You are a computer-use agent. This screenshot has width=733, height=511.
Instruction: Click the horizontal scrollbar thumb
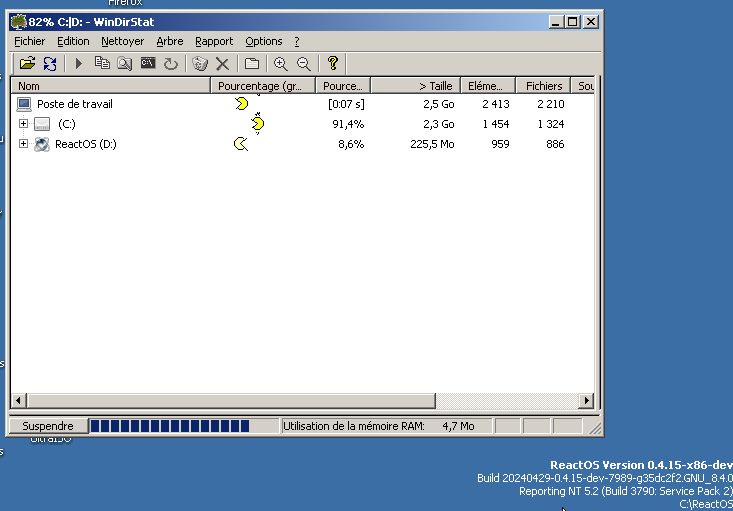pyautogui.click(x=231, y=400)
